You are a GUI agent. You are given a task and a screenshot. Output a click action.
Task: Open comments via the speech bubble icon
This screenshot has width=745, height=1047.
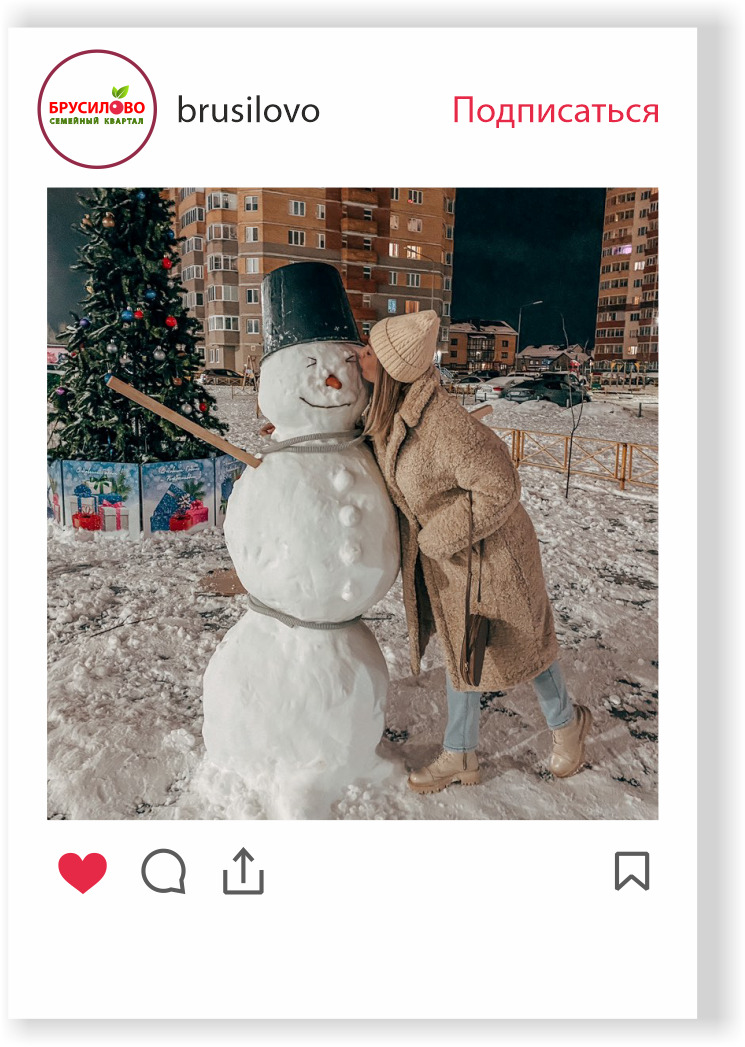click(164, 871)
